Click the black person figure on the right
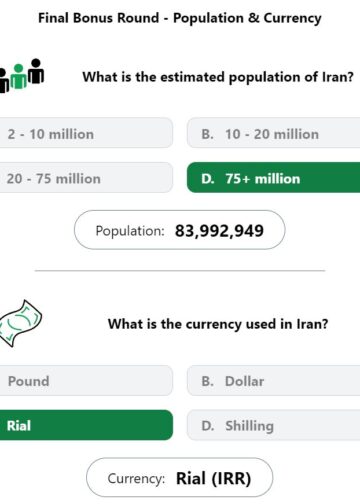Screen dimensions: 360x504 (36, 71)
